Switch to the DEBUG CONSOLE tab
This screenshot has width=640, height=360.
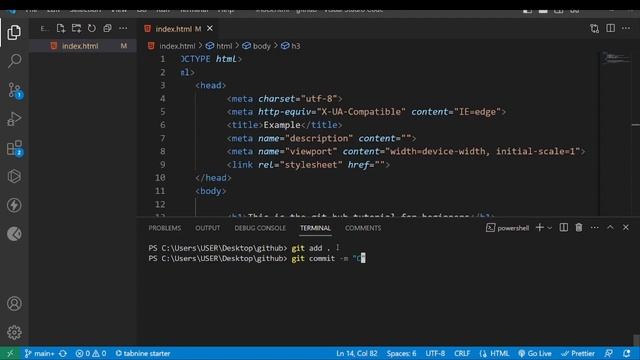tap(260, 228)
